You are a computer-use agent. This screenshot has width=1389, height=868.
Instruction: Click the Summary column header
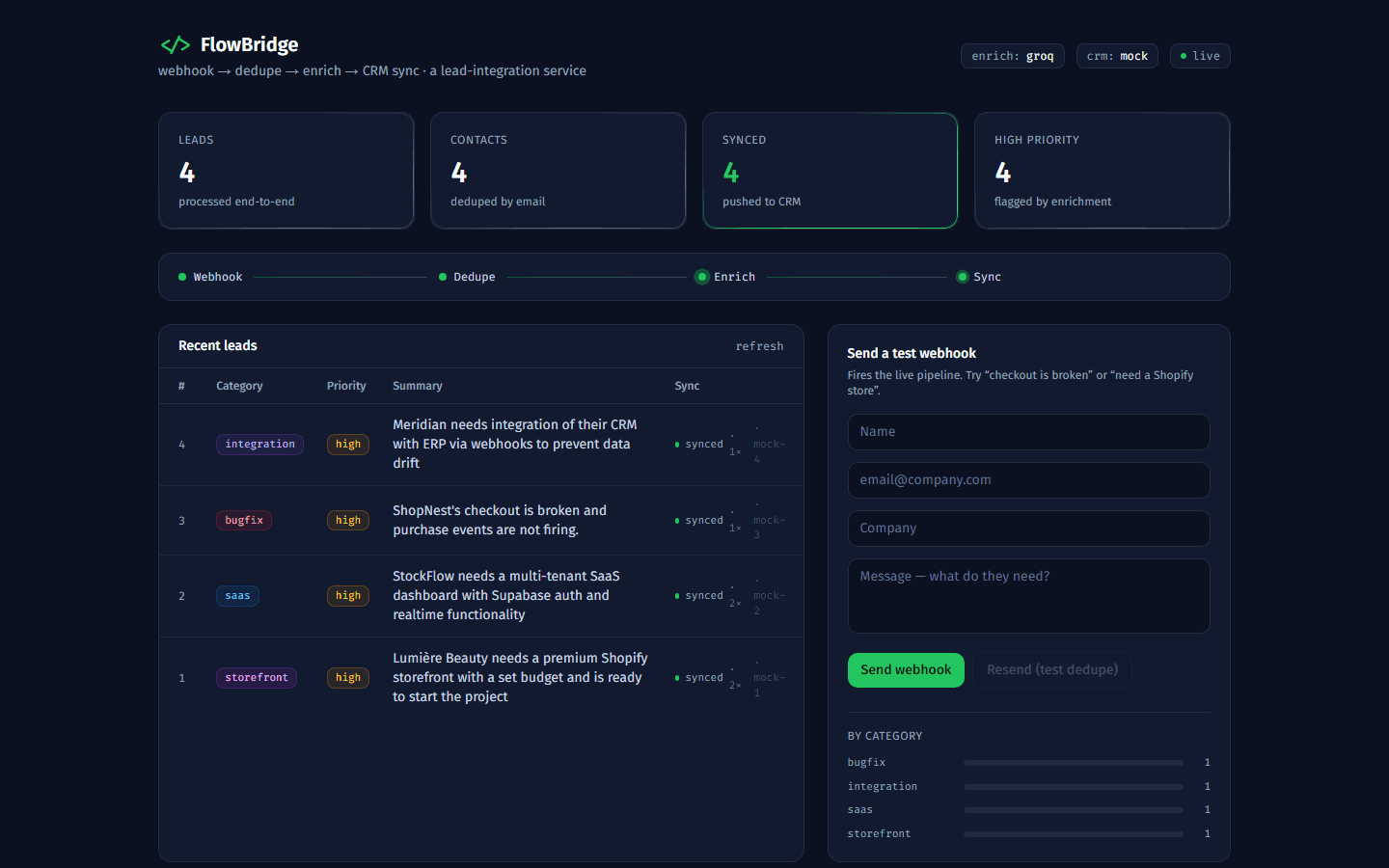point(418,386)
